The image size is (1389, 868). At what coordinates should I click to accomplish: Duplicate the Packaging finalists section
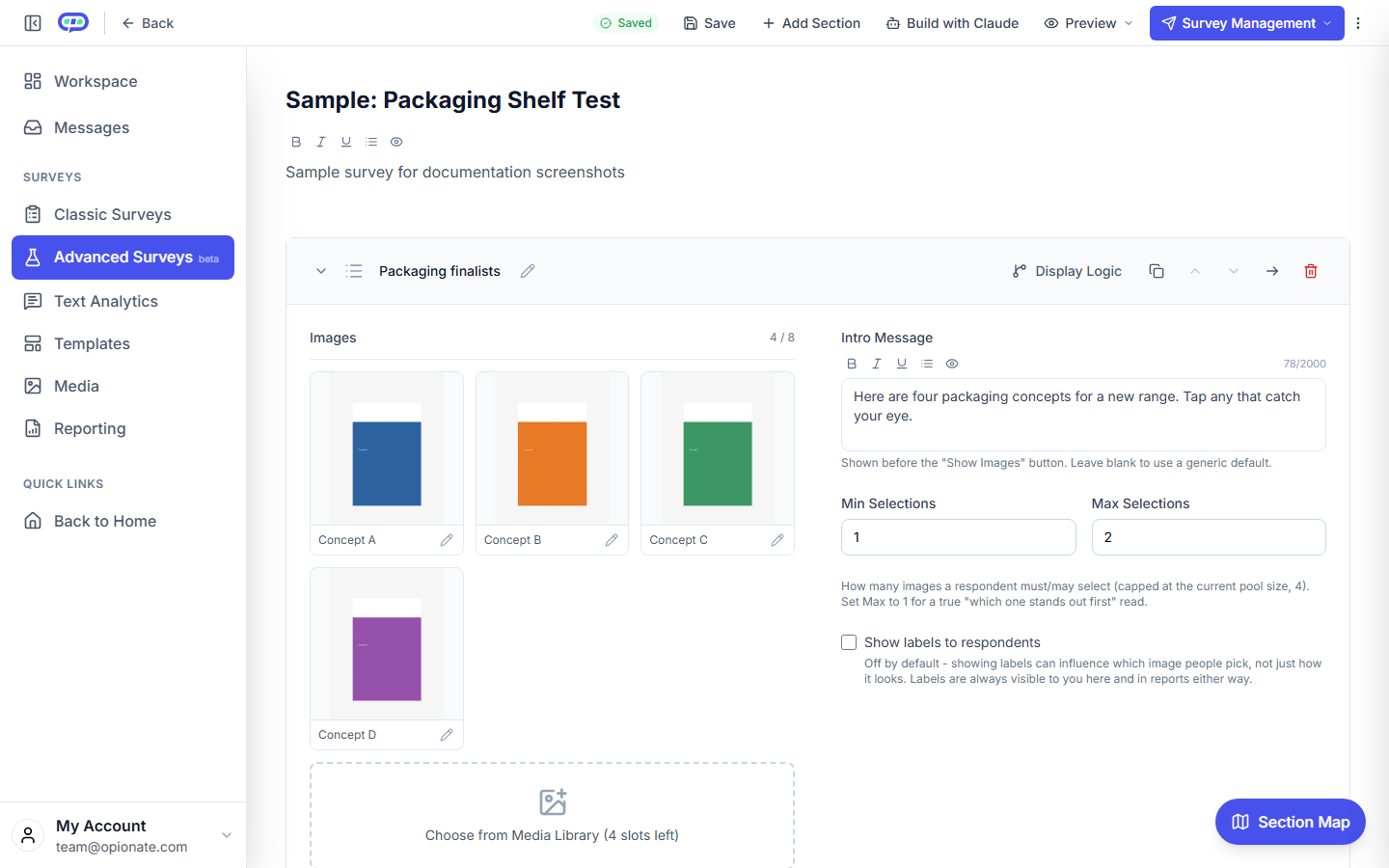click(x=1157, y=271)
